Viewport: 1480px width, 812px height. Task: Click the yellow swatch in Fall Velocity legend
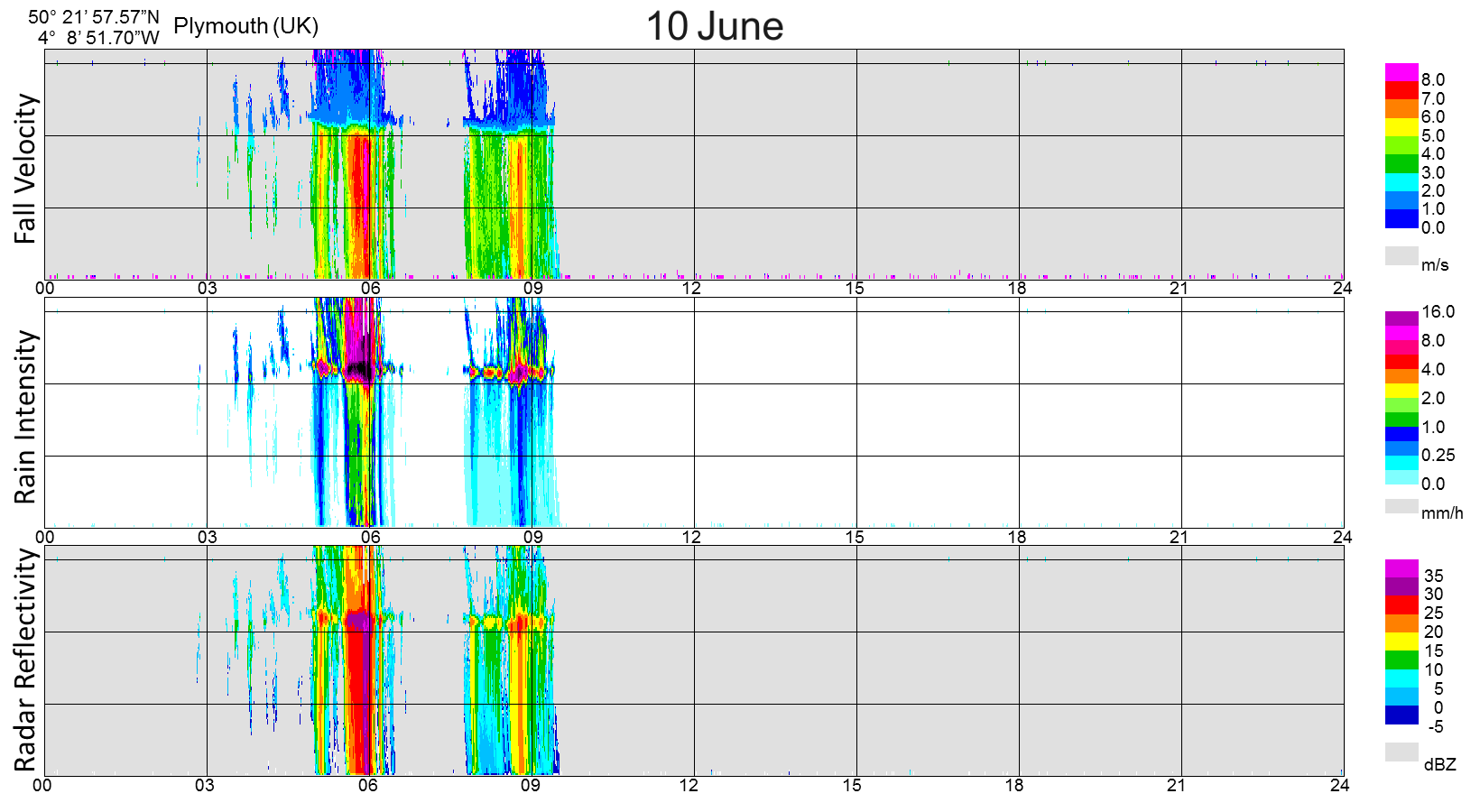[1401, 127]
